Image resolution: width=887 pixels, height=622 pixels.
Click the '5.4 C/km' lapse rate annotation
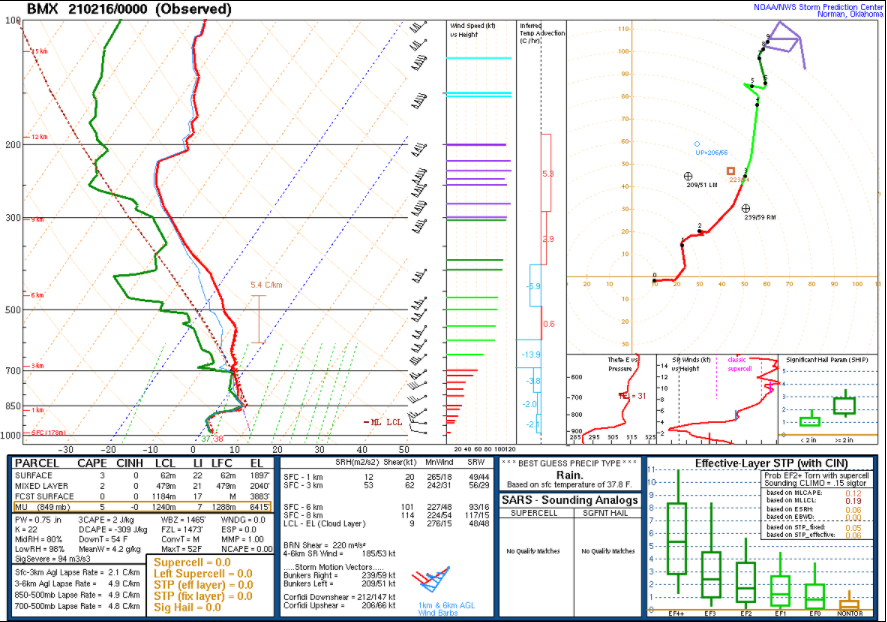pyautogui.click(x=266, y=285)
